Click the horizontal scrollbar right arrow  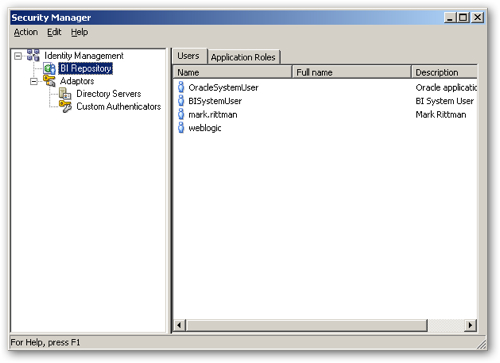coord(471,325)
